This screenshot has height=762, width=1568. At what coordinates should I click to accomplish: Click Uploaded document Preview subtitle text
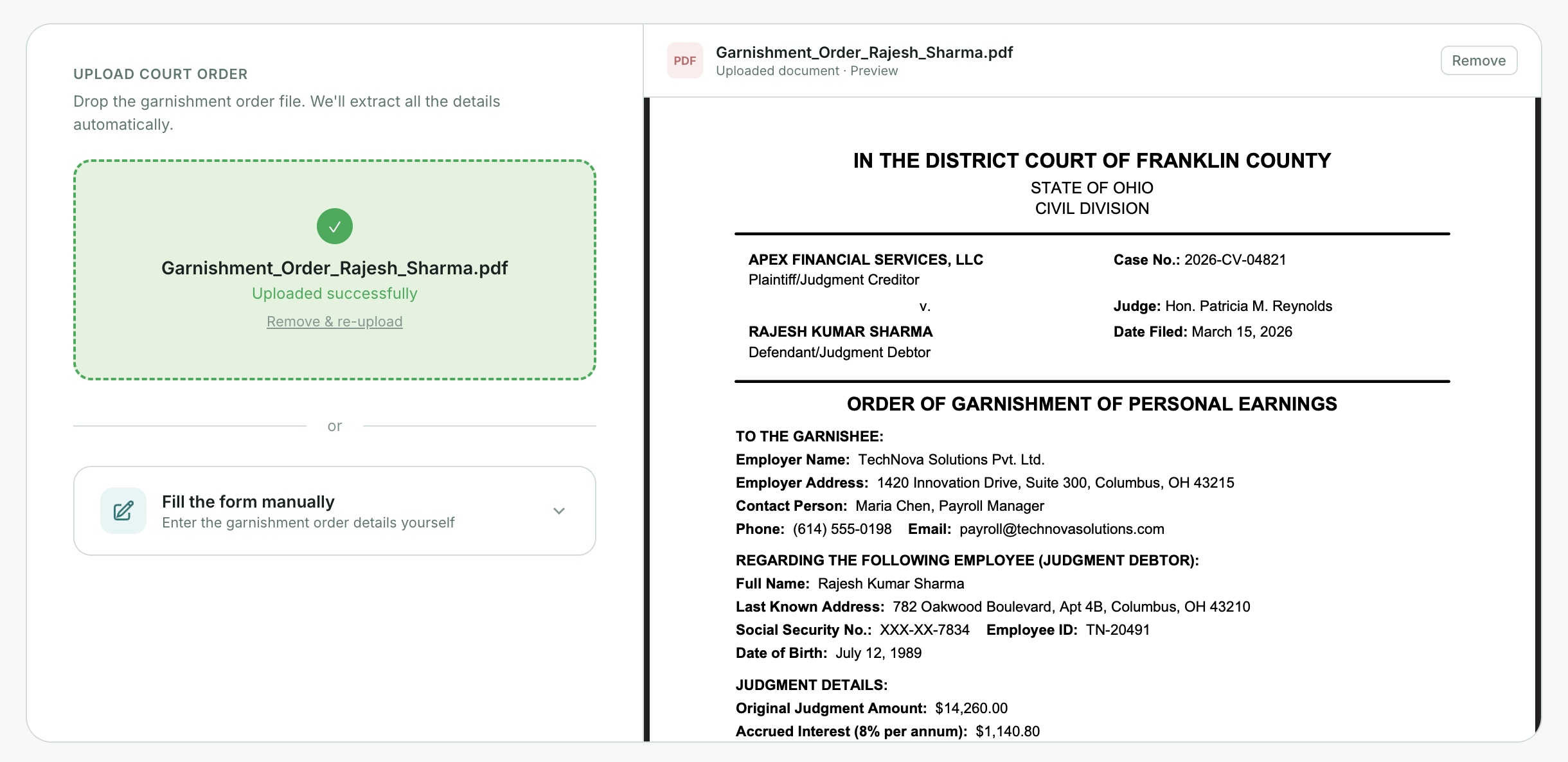[806, 71]
